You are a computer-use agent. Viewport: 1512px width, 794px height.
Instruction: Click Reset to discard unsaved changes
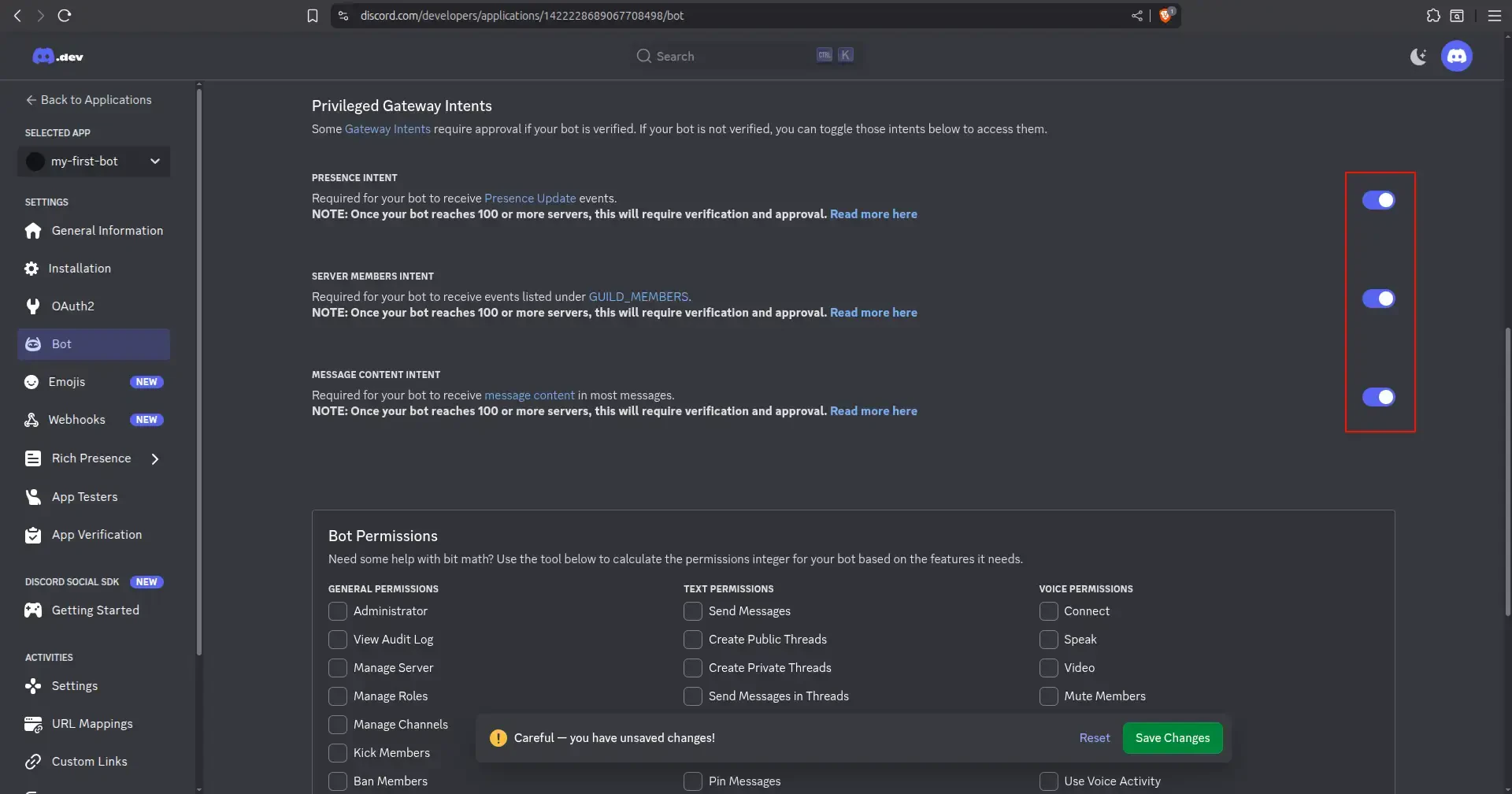(x=1094, y=738)
